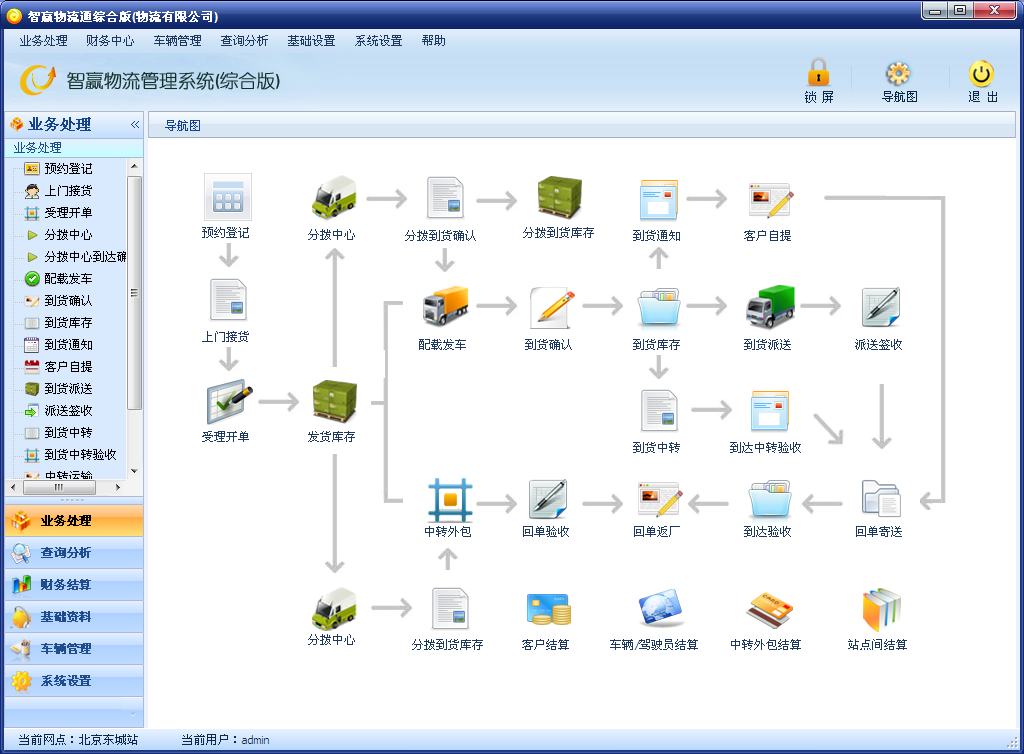Open the 财务中心 menu
This screenshot has height=754, width=1024.
(110, 41)
